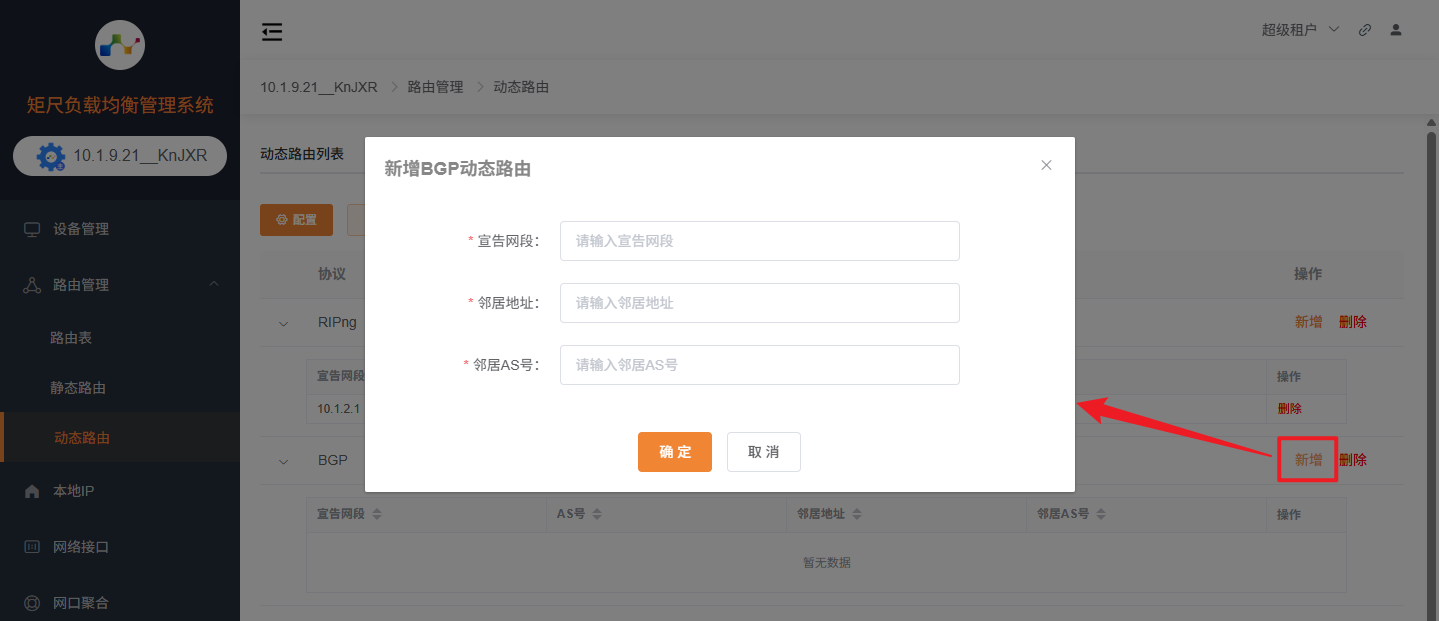Click breadcrumb 动态路由

click(521, 87)
